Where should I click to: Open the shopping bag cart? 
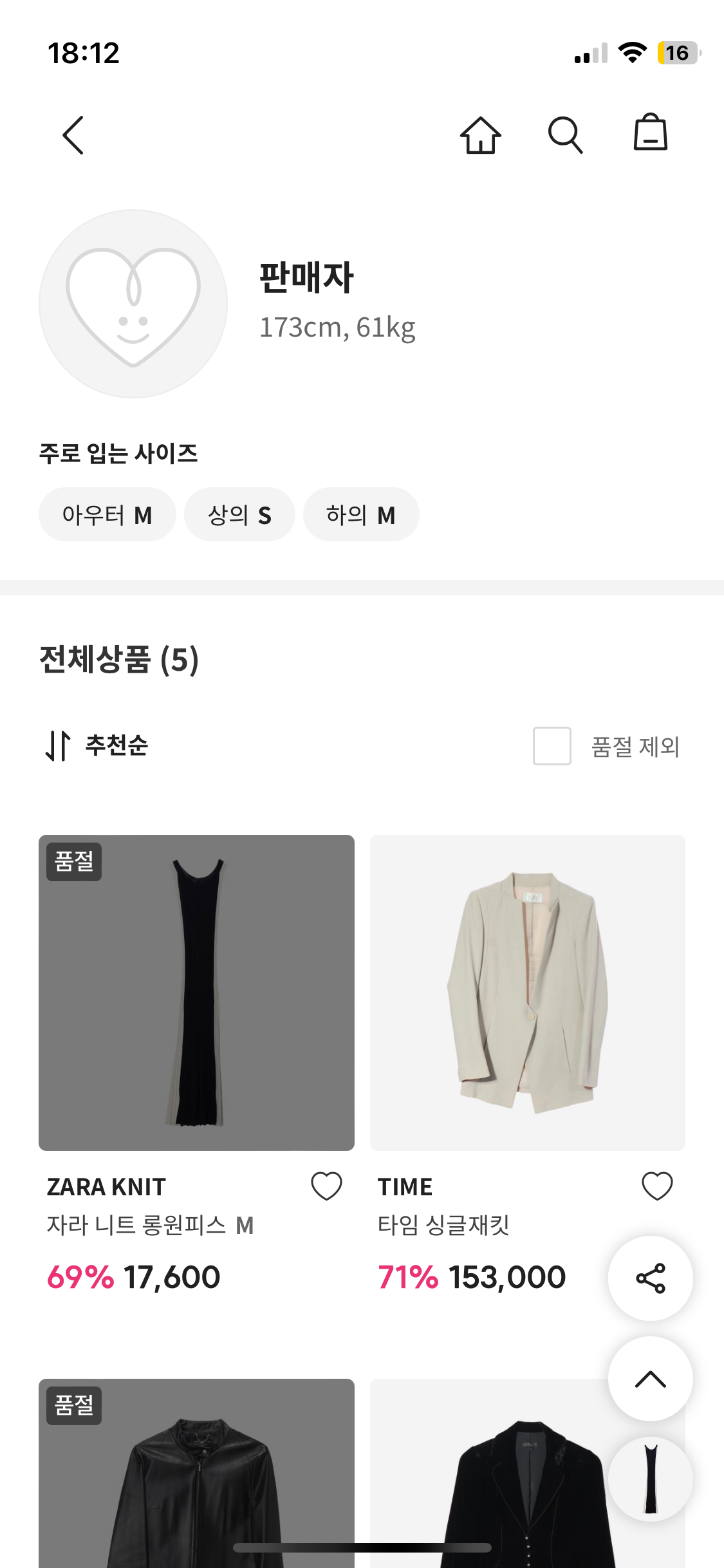coord(650,133)
